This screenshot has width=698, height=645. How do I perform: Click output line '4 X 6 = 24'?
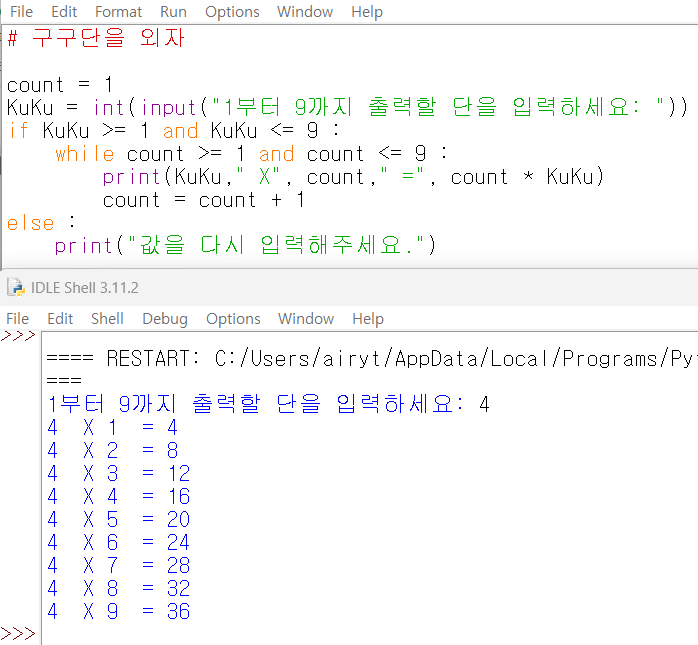point(118,542)
